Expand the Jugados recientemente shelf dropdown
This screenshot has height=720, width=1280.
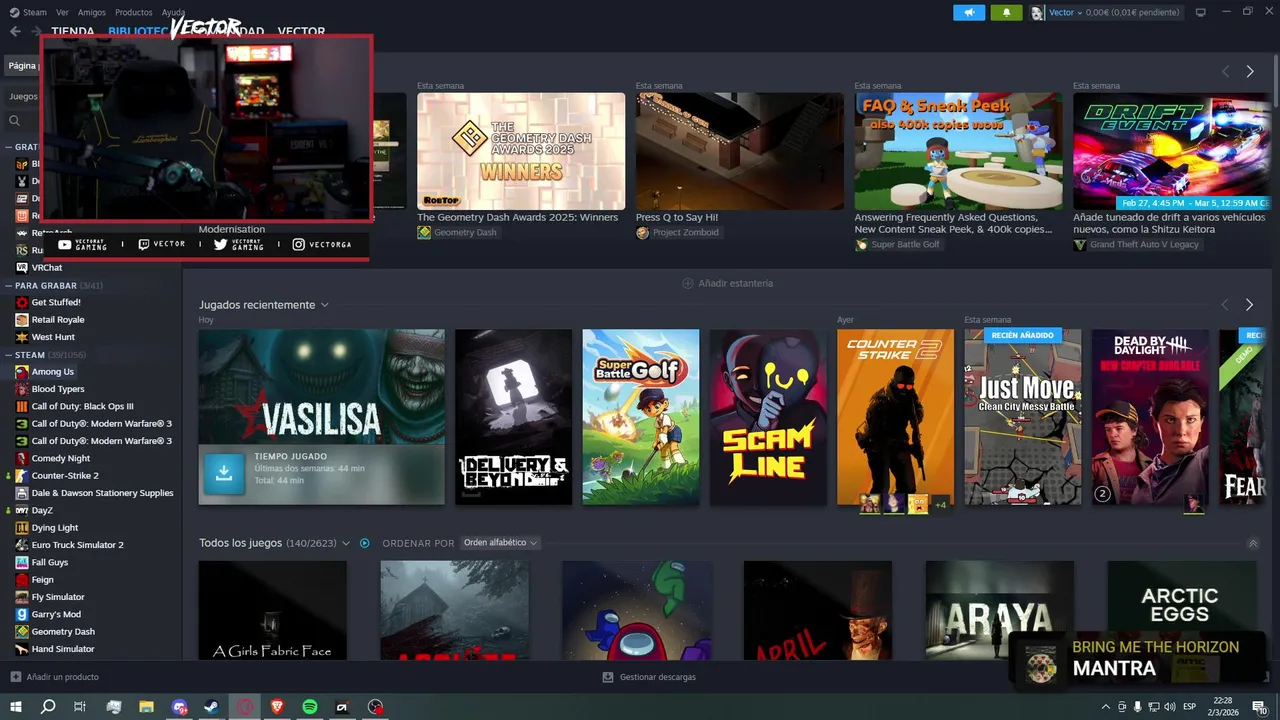pyautogui.click(x=324, y=305)
